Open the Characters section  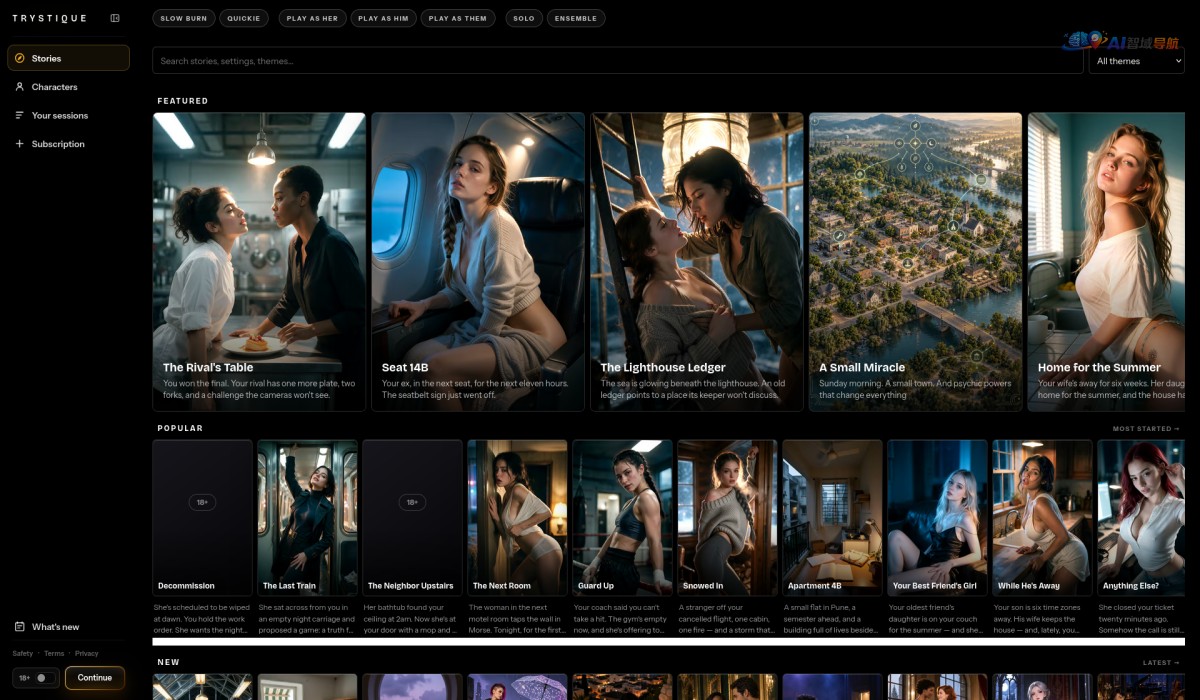point(68,87)
